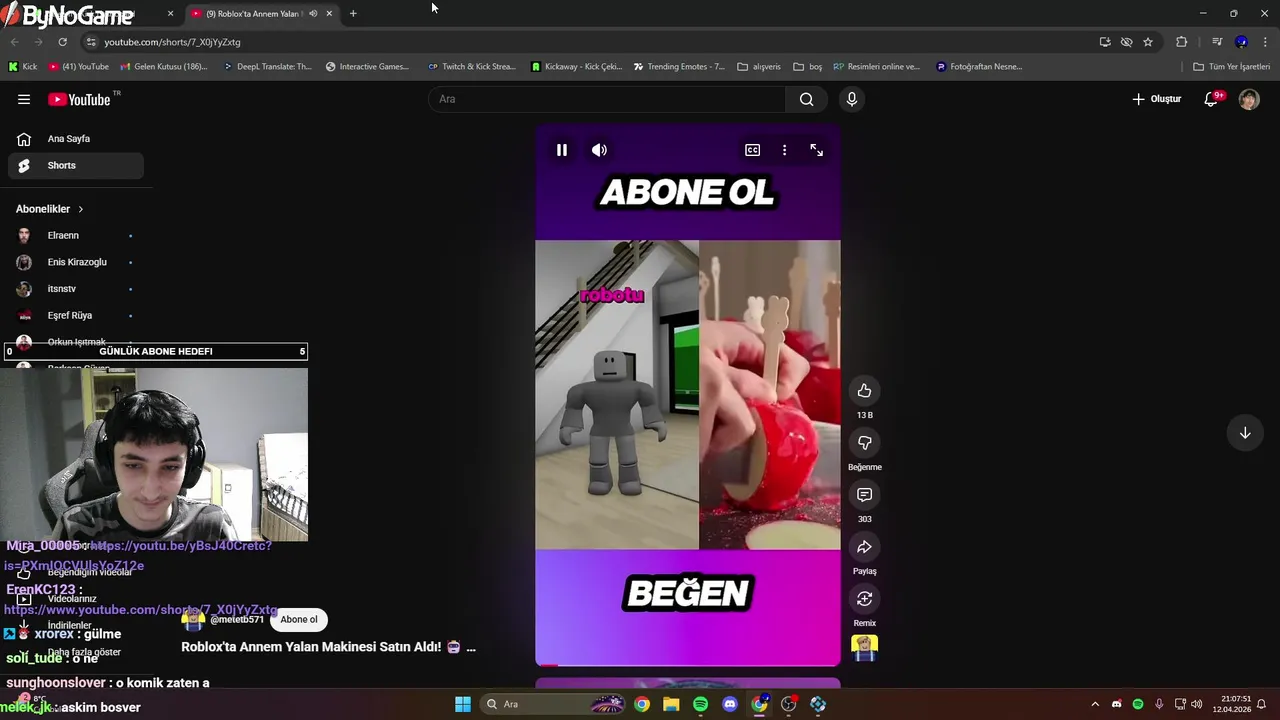Expand the Short title ellipsis

point(471,647)
